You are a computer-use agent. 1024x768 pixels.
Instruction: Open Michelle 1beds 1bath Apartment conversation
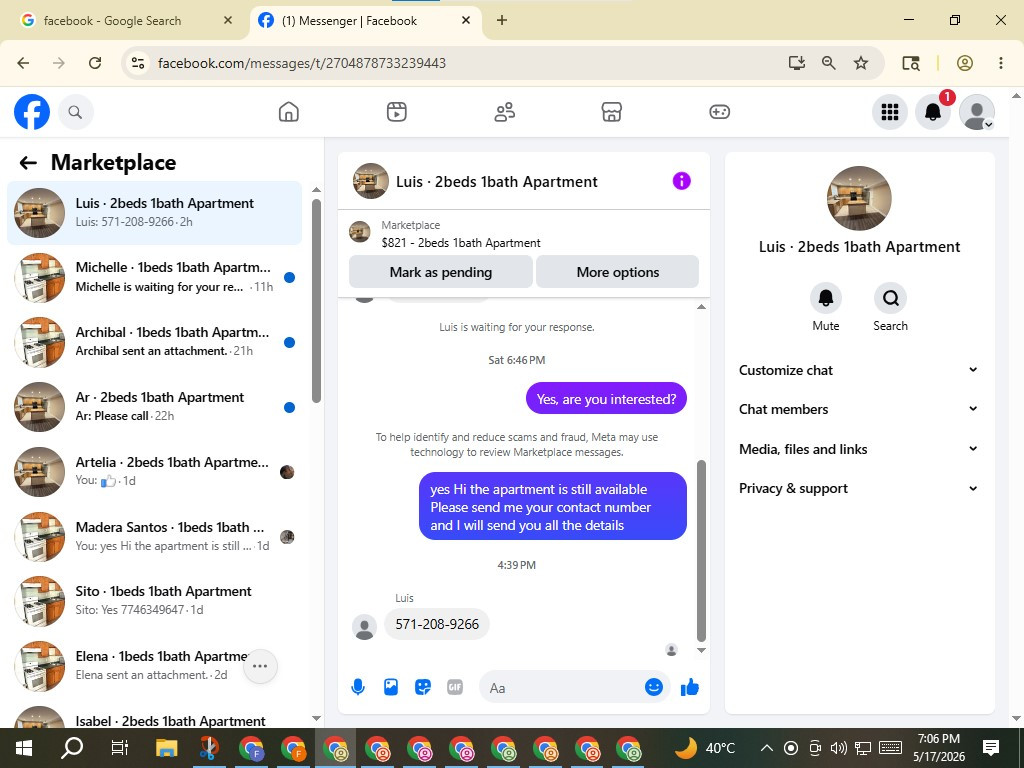pyautogui.click(x=155, y=278)
